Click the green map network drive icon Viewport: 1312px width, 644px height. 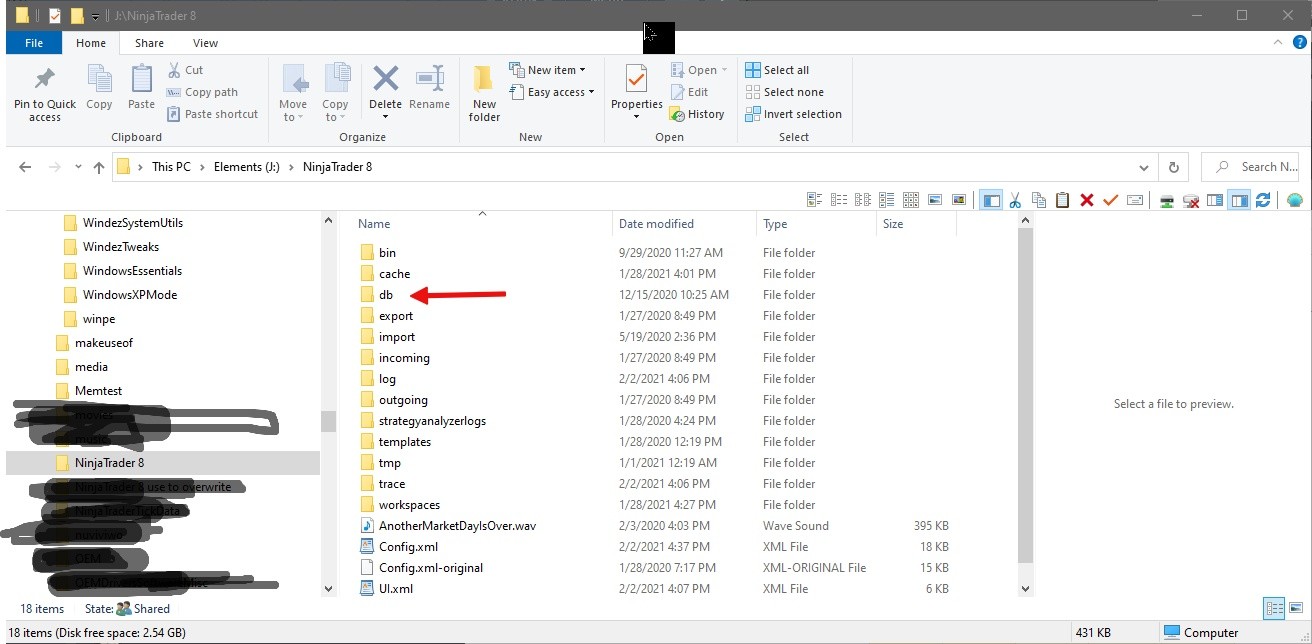click(x=1167, y=200)
